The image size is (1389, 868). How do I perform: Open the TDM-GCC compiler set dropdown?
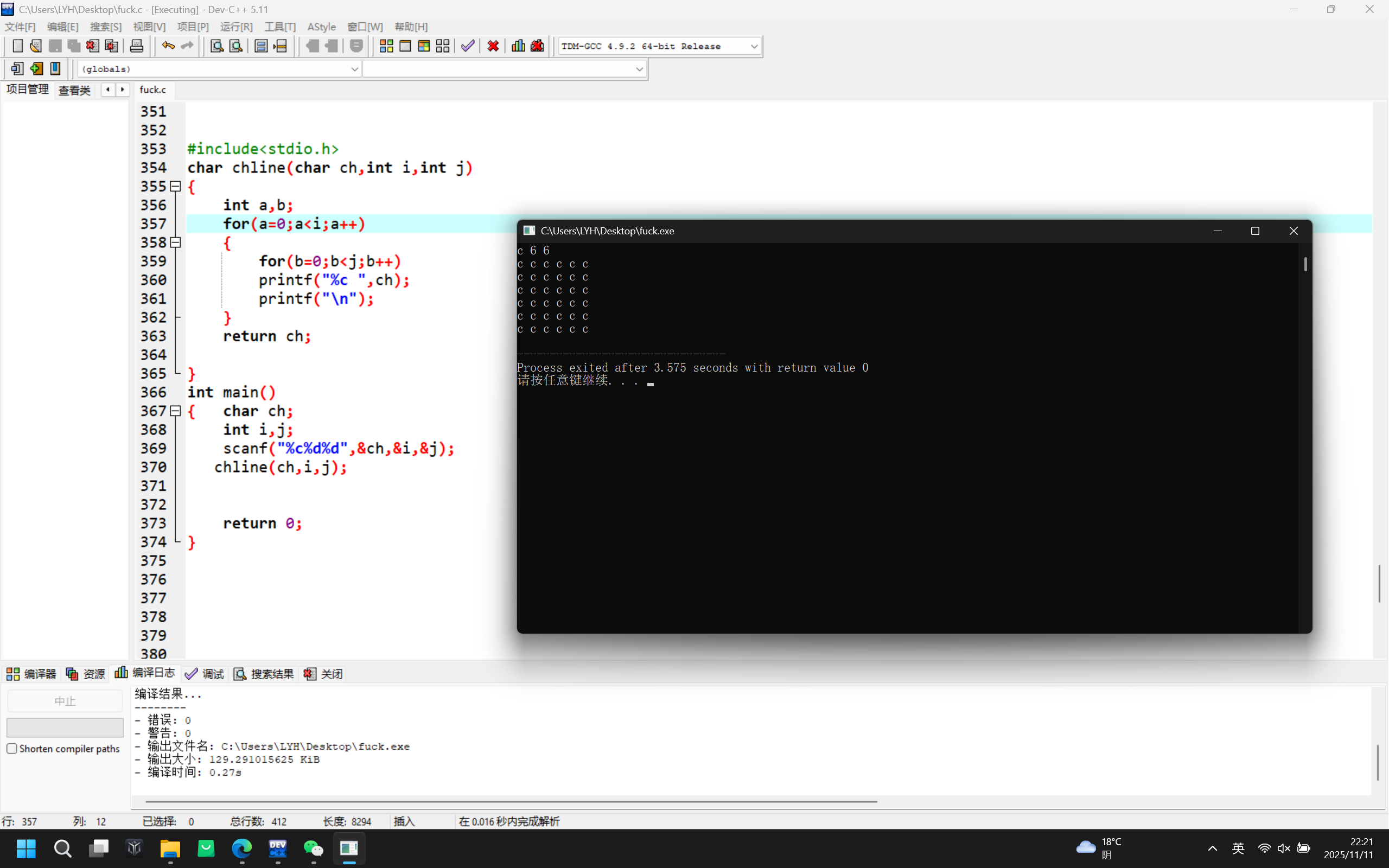(x=754, y=46)
